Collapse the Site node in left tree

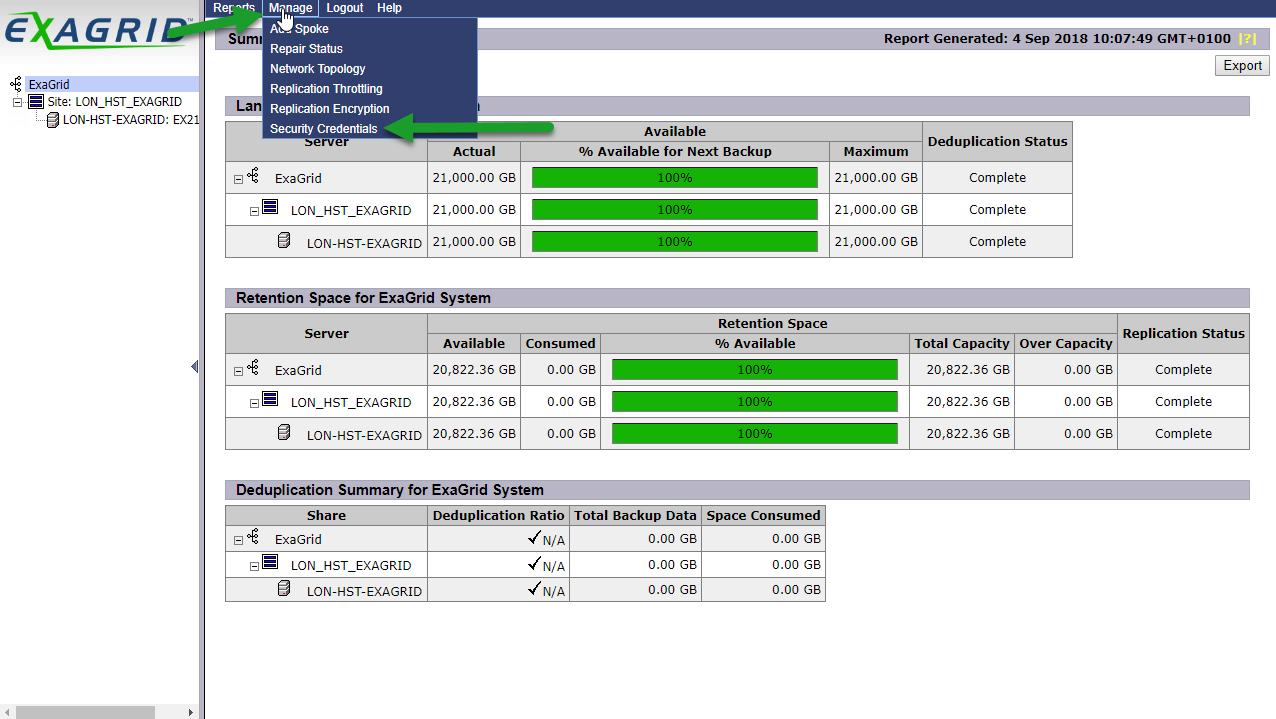(17, 102)
